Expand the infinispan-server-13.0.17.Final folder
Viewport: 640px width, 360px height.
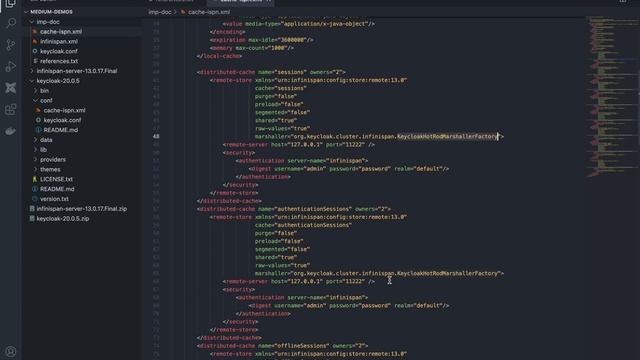(x=32, y=71)
